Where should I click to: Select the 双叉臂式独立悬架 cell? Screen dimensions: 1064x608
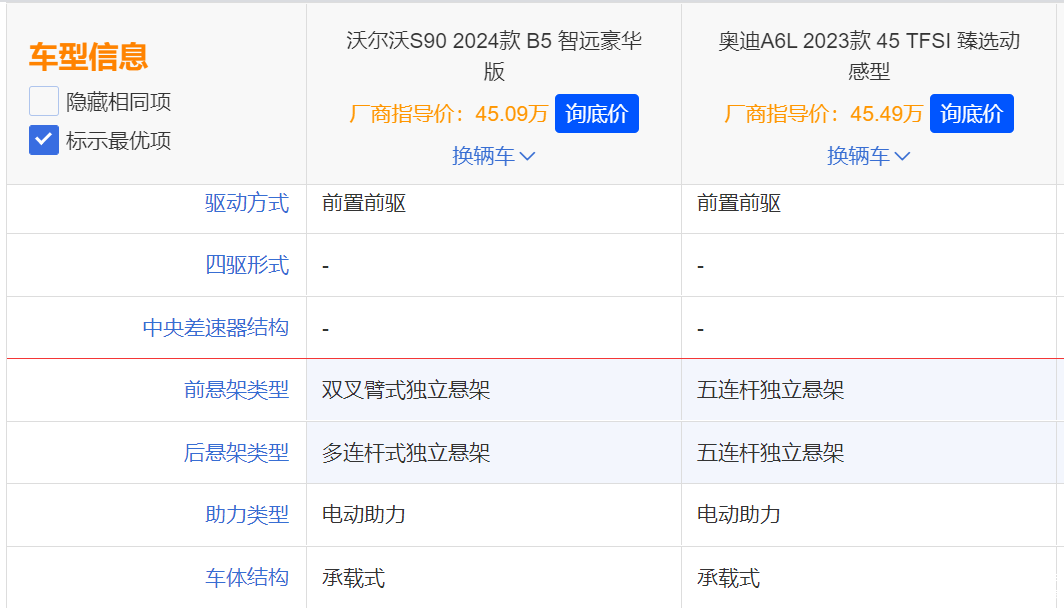[x=406, y=390]
